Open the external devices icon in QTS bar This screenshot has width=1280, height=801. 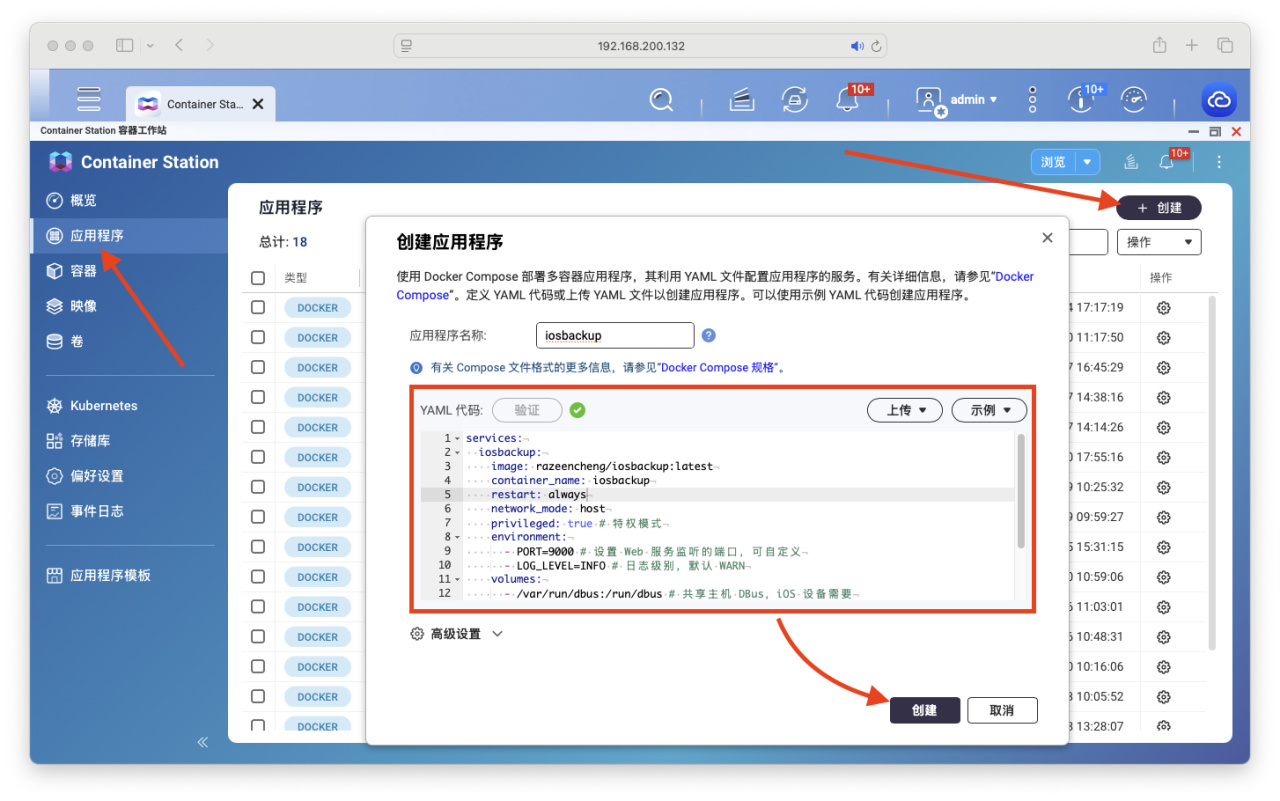[x=794, y=99]
